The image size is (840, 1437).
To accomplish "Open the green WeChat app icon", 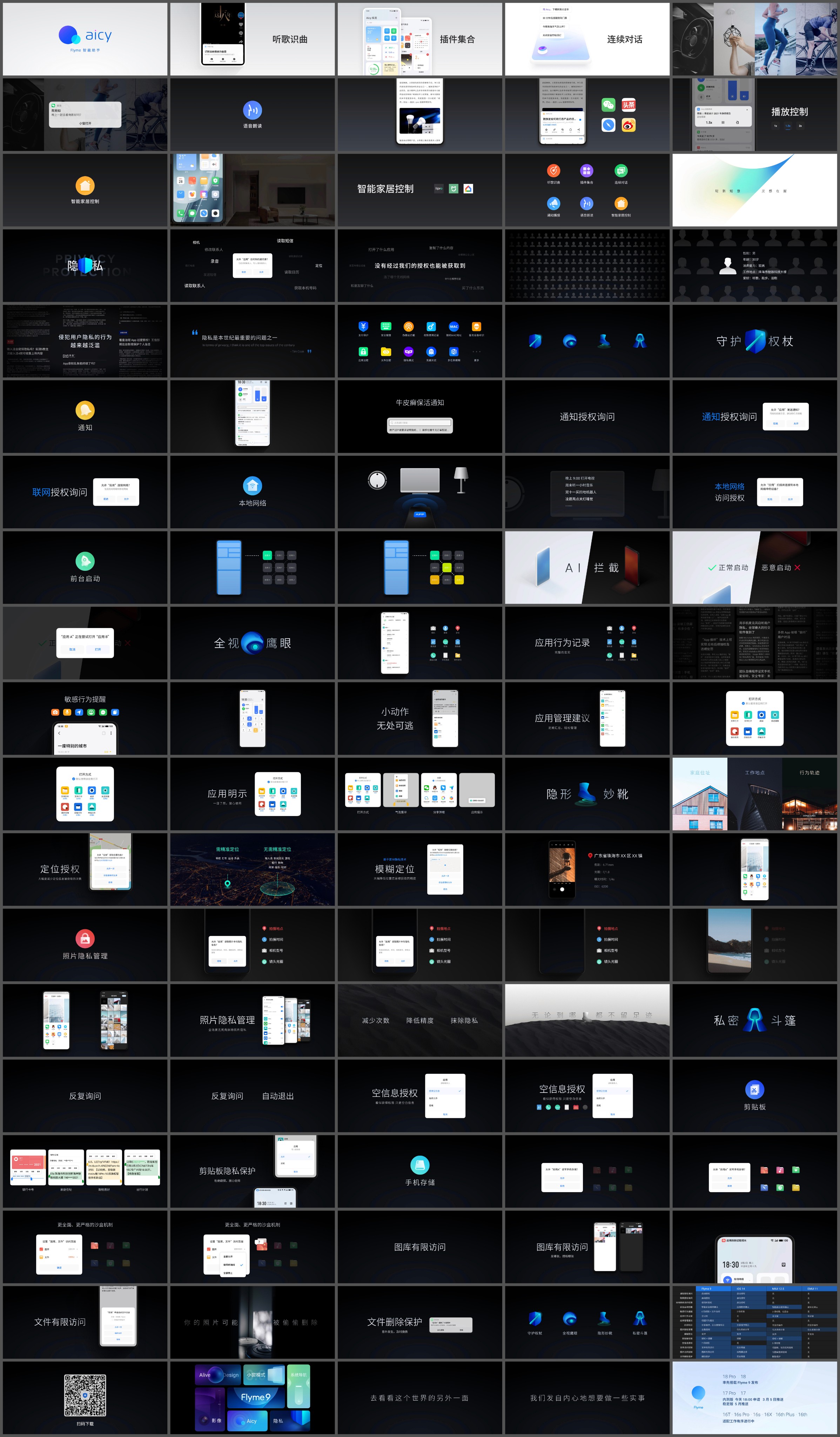I will point(609,105).
